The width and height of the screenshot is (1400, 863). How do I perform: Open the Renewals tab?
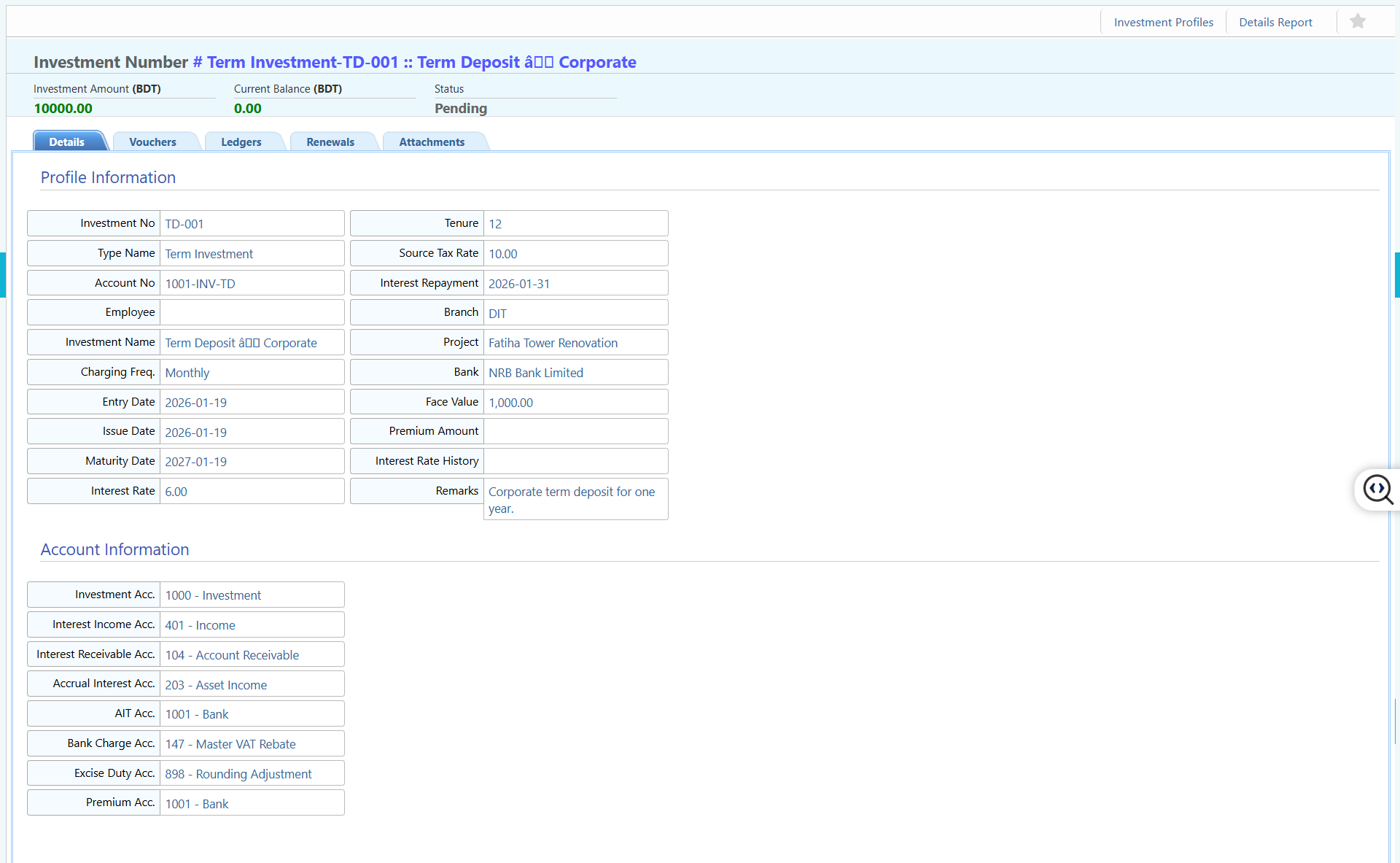(330, 142)
